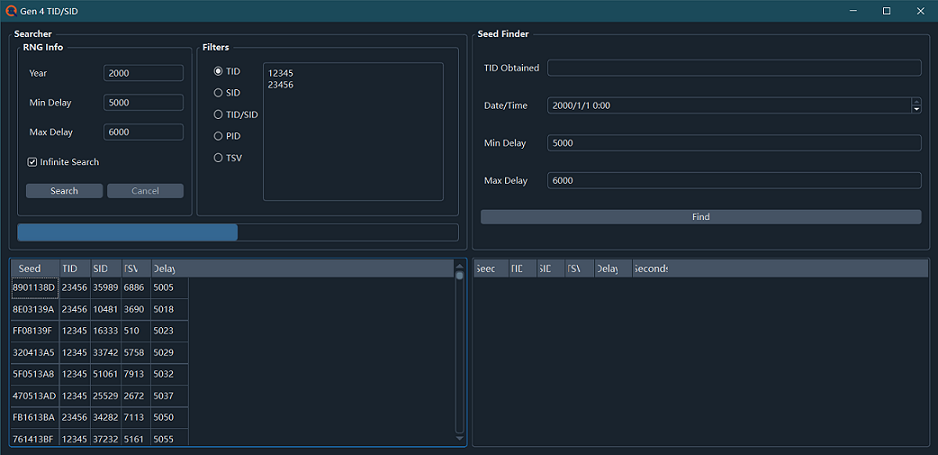
Task: Toggle the Infinite Search checkbox
Action: (x=33, y=162)
